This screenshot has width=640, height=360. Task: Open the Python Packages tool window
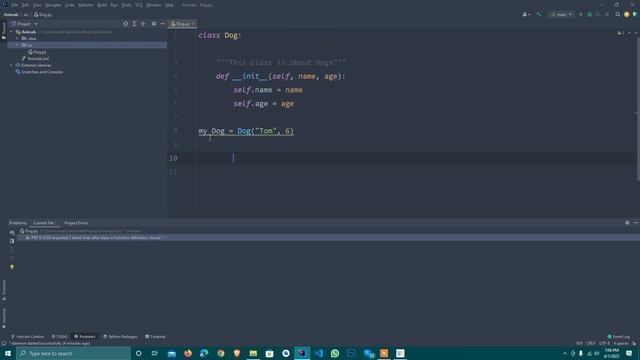pyautogui.click(x=120, y=336)
